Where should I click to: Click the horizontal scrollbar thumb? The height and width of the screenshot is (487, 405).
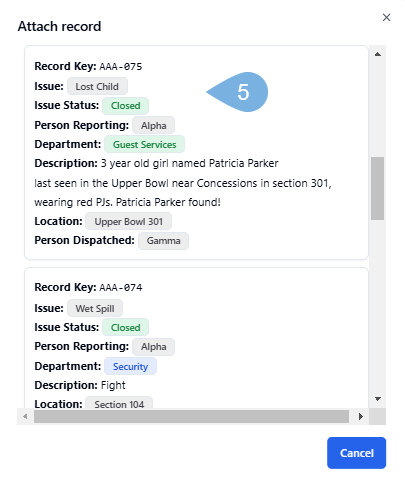tap(191, 416)
